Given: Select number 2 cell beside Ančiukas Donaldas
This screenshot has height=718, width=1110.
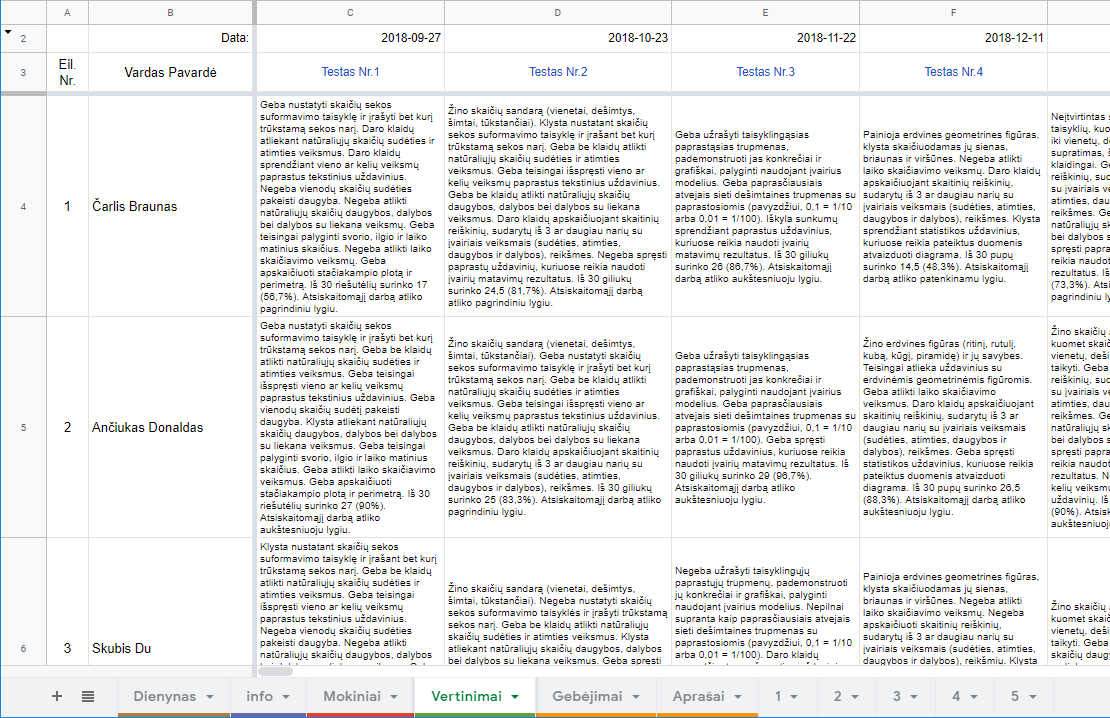Looking at the screenshot, I should pos(67,428).
